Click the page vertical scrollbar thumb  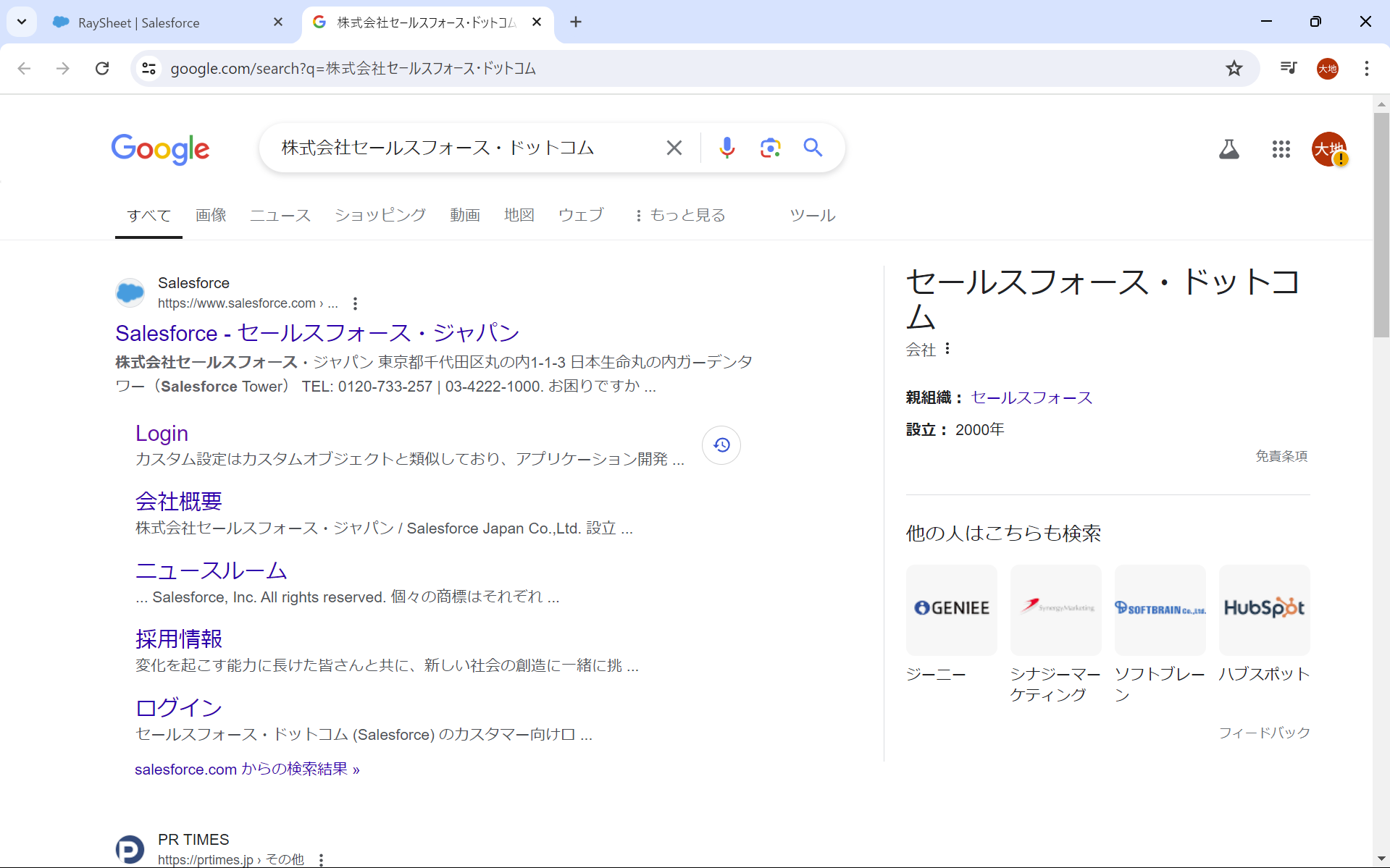1381,224
